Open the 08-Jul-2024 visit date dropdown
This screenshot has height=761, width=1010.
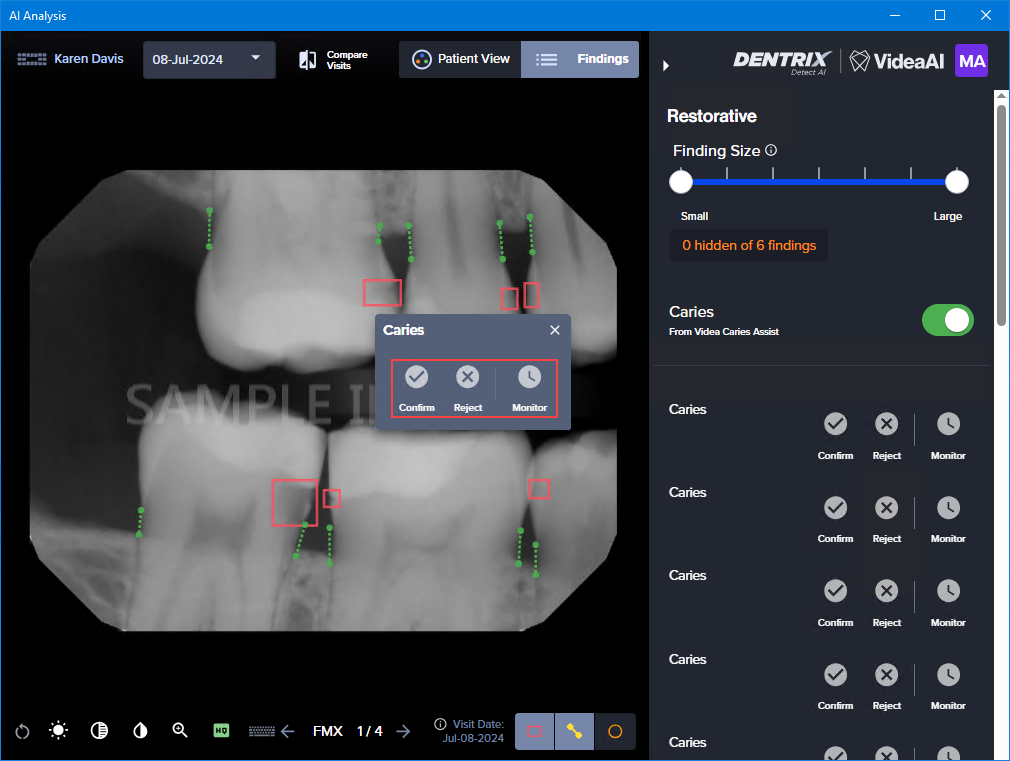point(208,59)
